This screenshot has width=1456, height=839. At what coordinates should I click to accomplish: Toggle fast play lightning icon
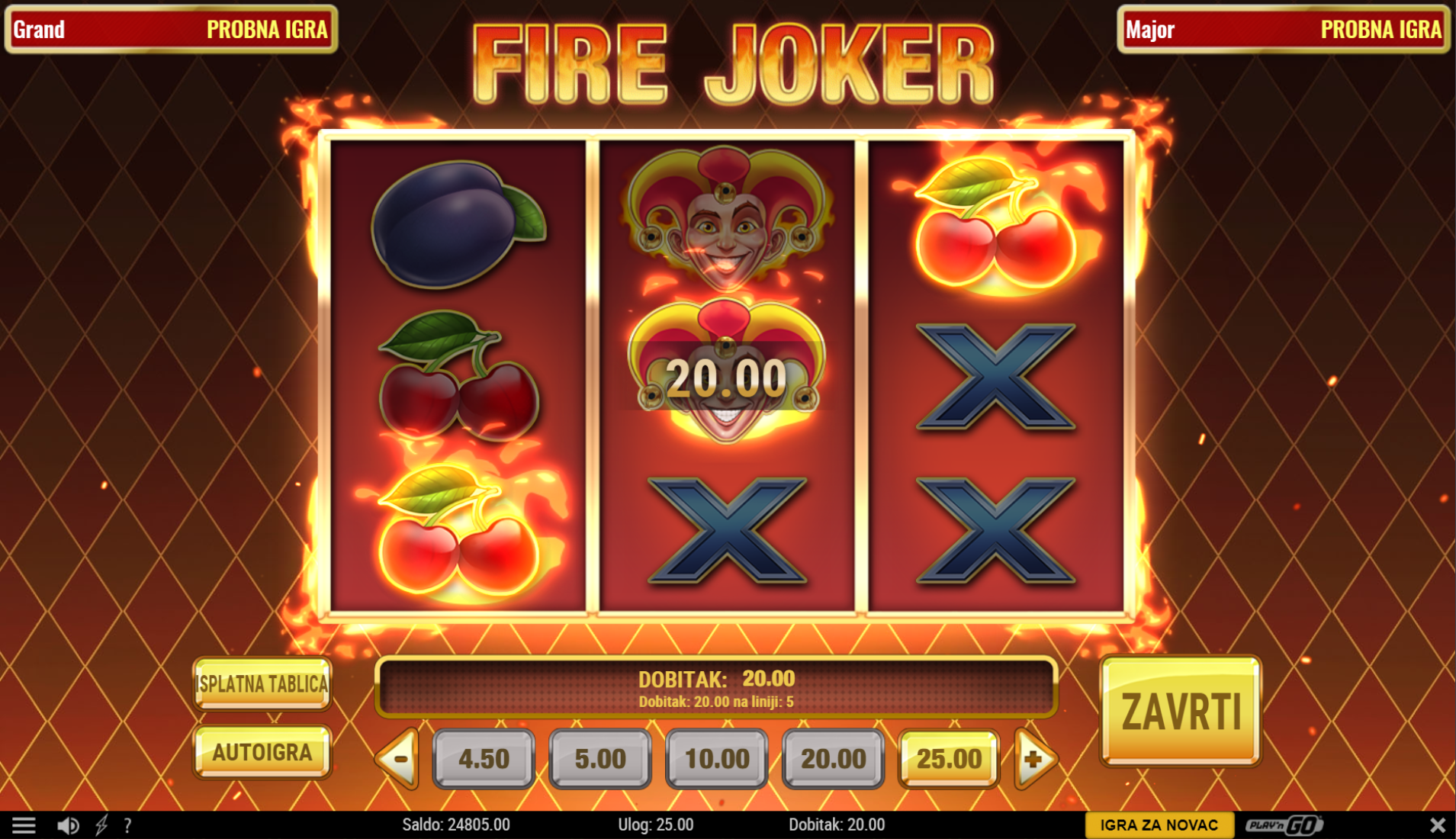(x=101, y=825)
